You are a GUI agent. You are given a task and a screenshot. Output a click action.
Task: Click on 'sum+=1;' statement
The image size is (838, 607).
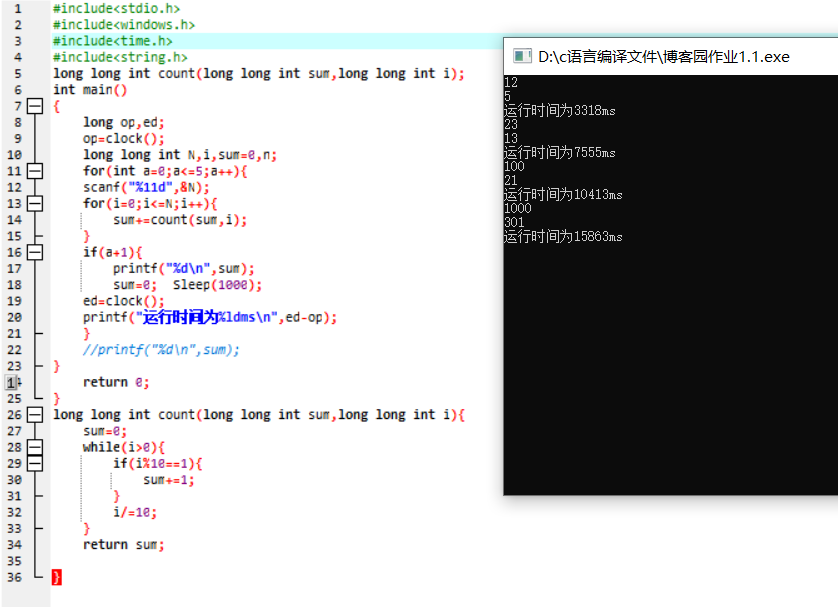click(x=169, y=480)
